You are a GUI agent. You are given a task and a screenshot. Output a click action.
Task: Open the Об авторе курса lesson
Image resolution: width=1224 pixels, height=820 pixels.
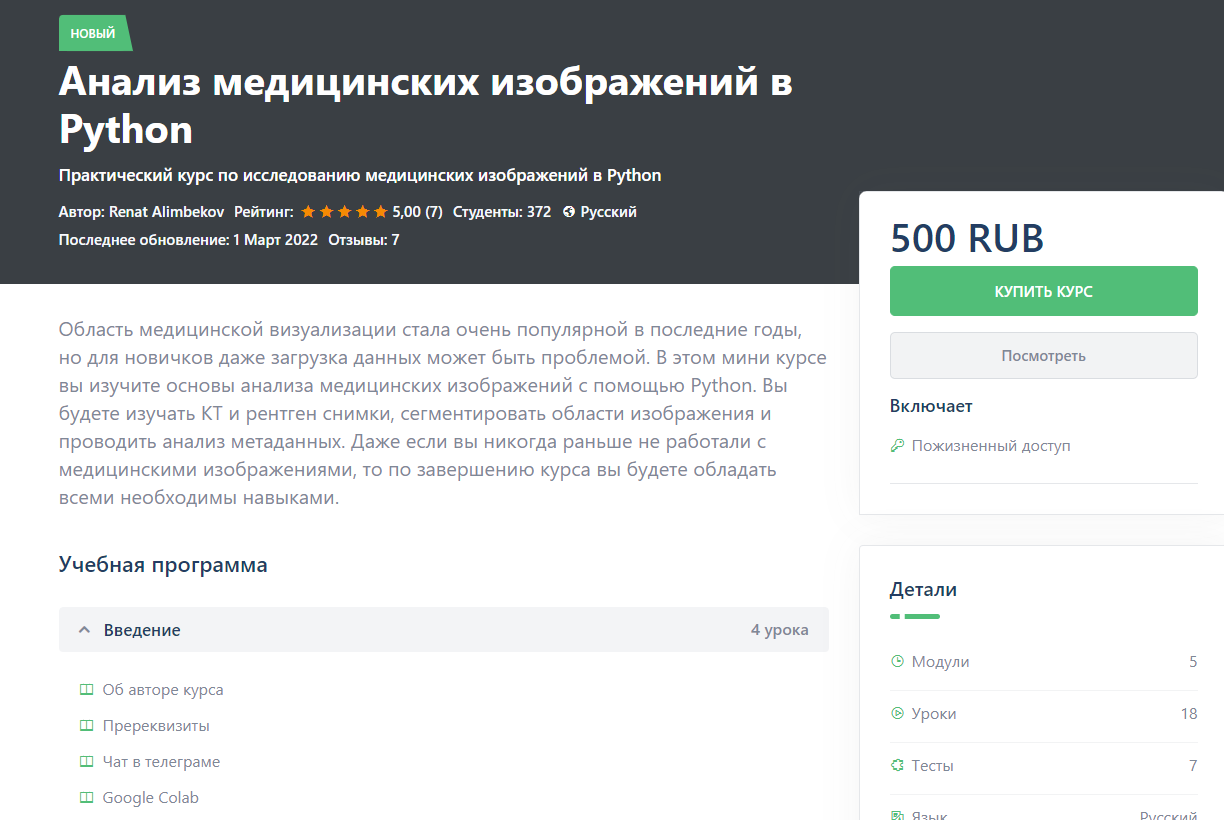163,690
